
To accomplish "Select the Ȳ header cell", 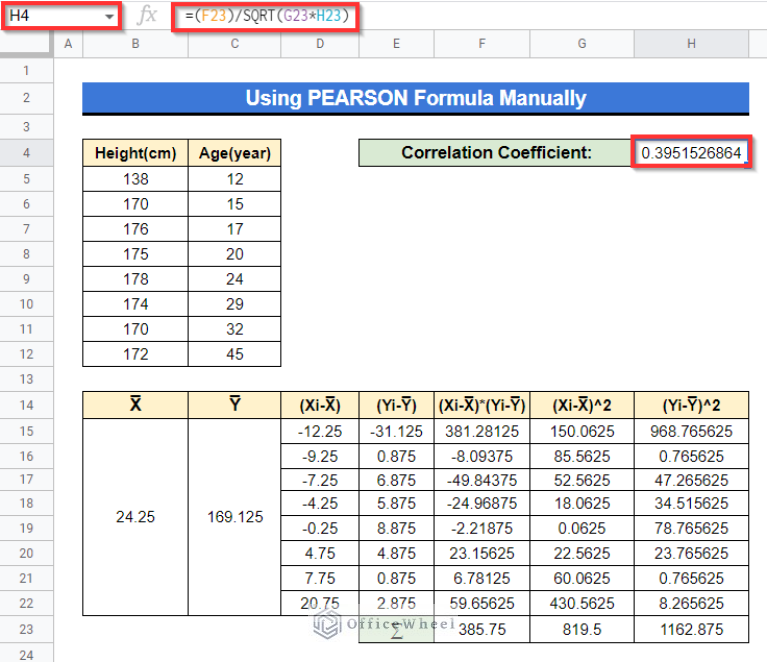I will pyautogui.click(x=234, y=405).
